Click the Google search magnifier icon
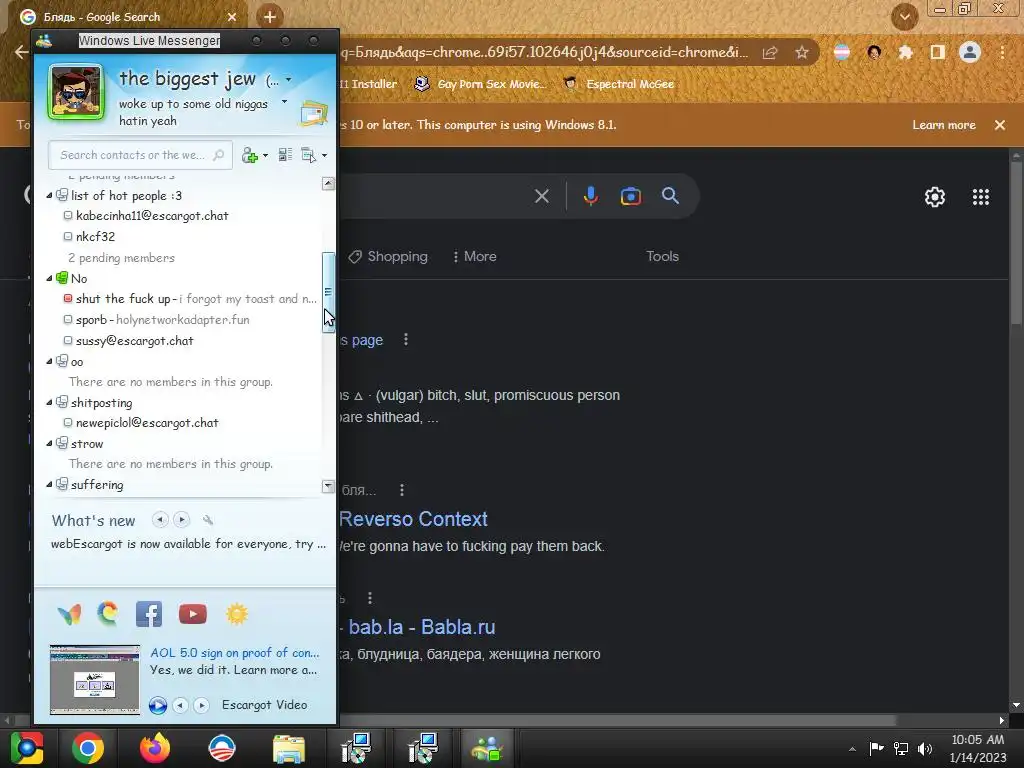1024x768 pixels. point(670,195)
